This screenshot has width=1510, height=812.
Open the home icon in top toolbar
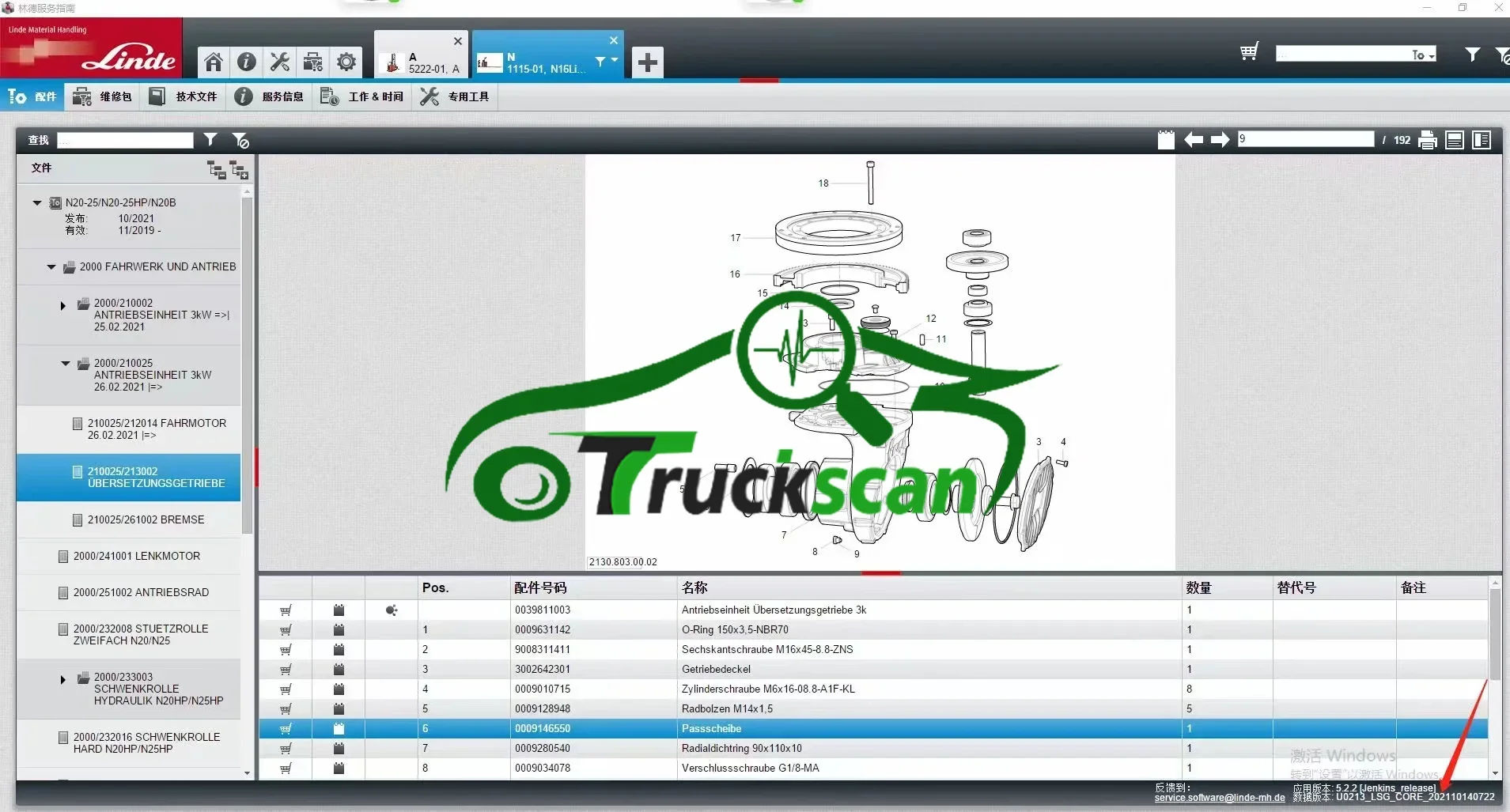[213, 62]
